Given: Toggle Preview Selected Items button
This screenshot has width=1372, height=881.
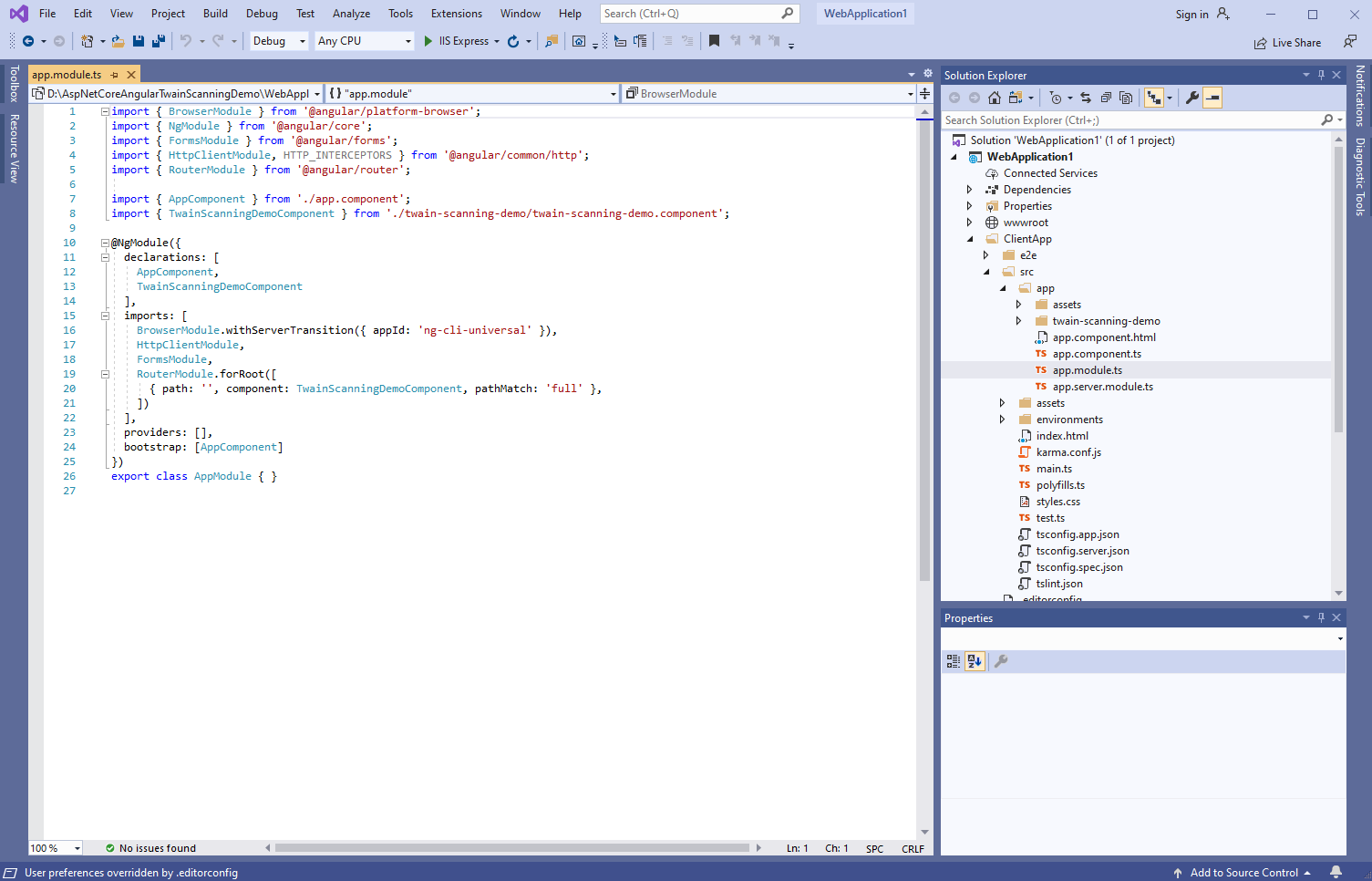Looking at the screenshot, I should [1212, 98].
